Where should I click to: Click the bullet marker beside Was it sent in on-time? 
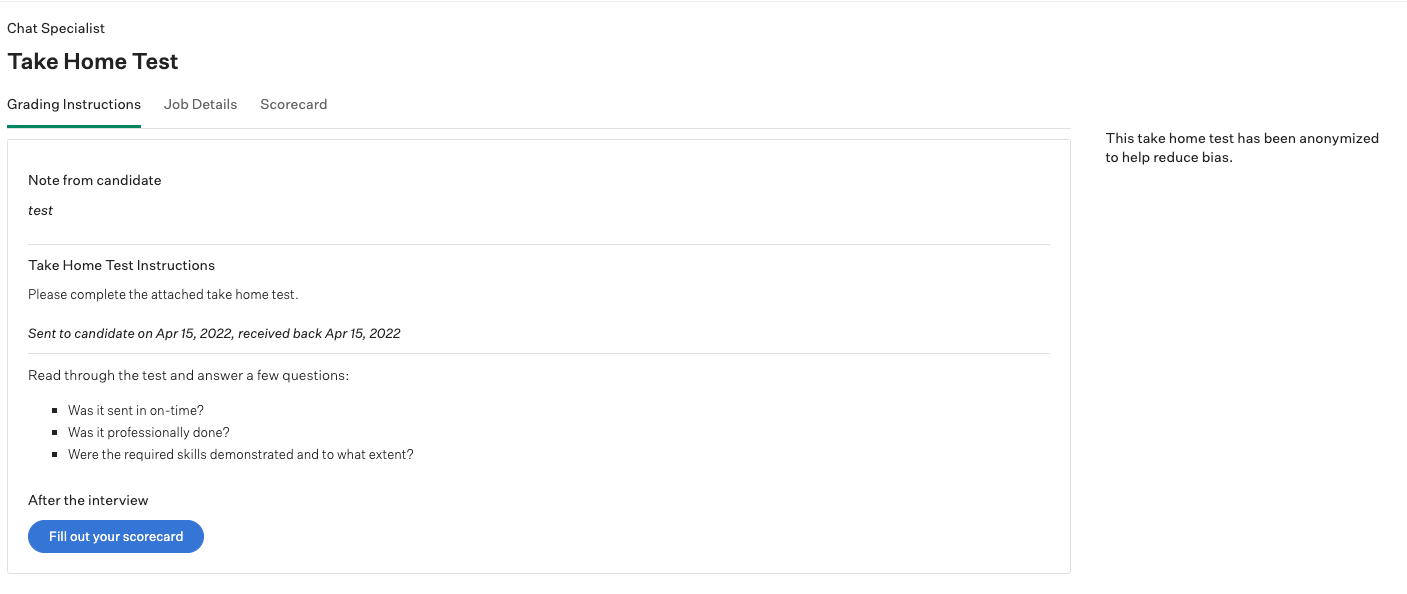[55, 411]
